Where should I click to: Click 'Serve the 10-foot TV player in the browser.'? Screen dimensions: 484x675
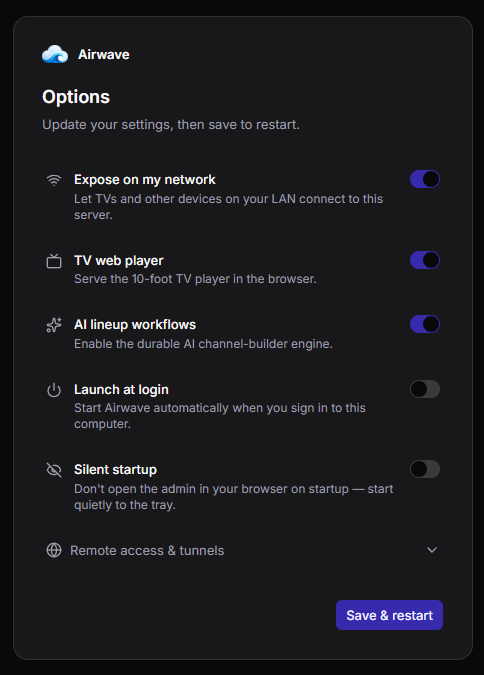click(x=195, y=279)
